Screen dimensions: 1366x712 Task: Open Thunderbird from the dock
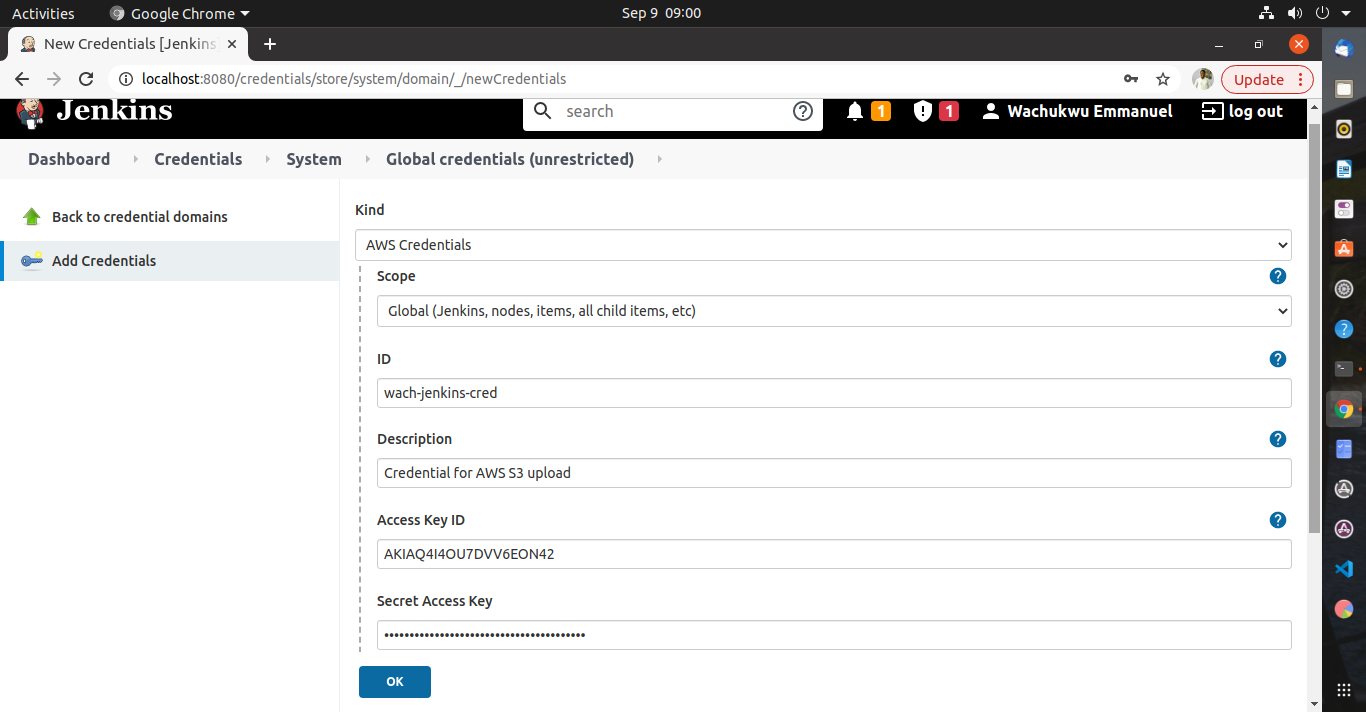1344,48
